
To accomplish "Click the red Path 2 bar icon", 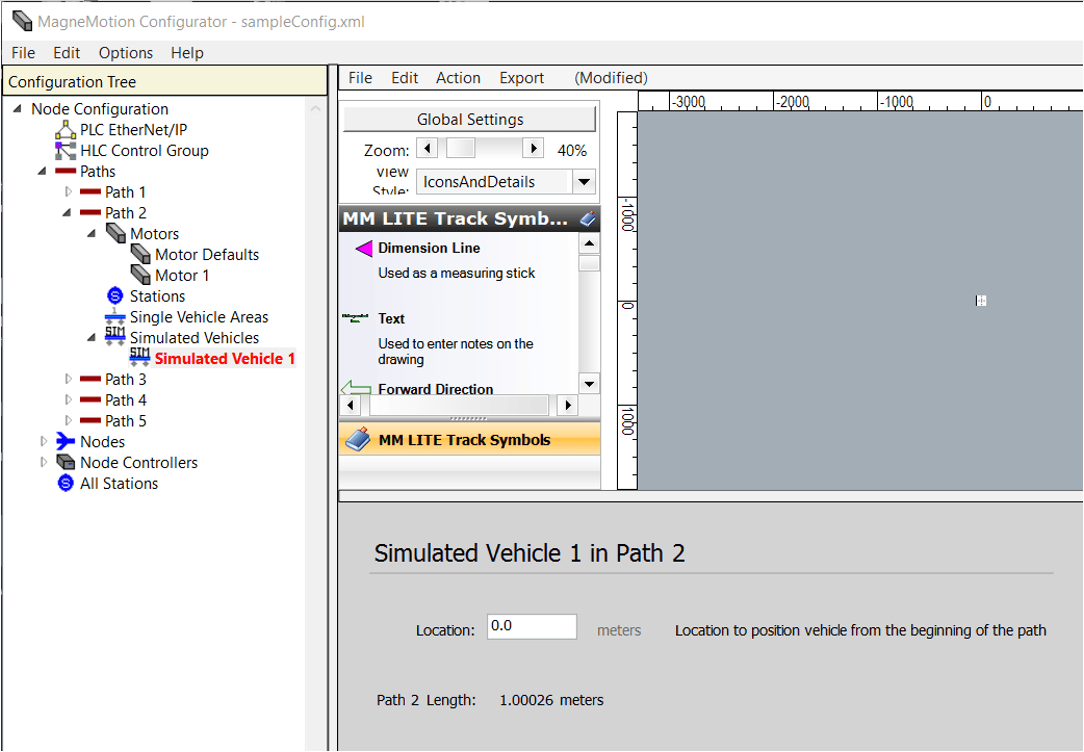I will 90,213.
